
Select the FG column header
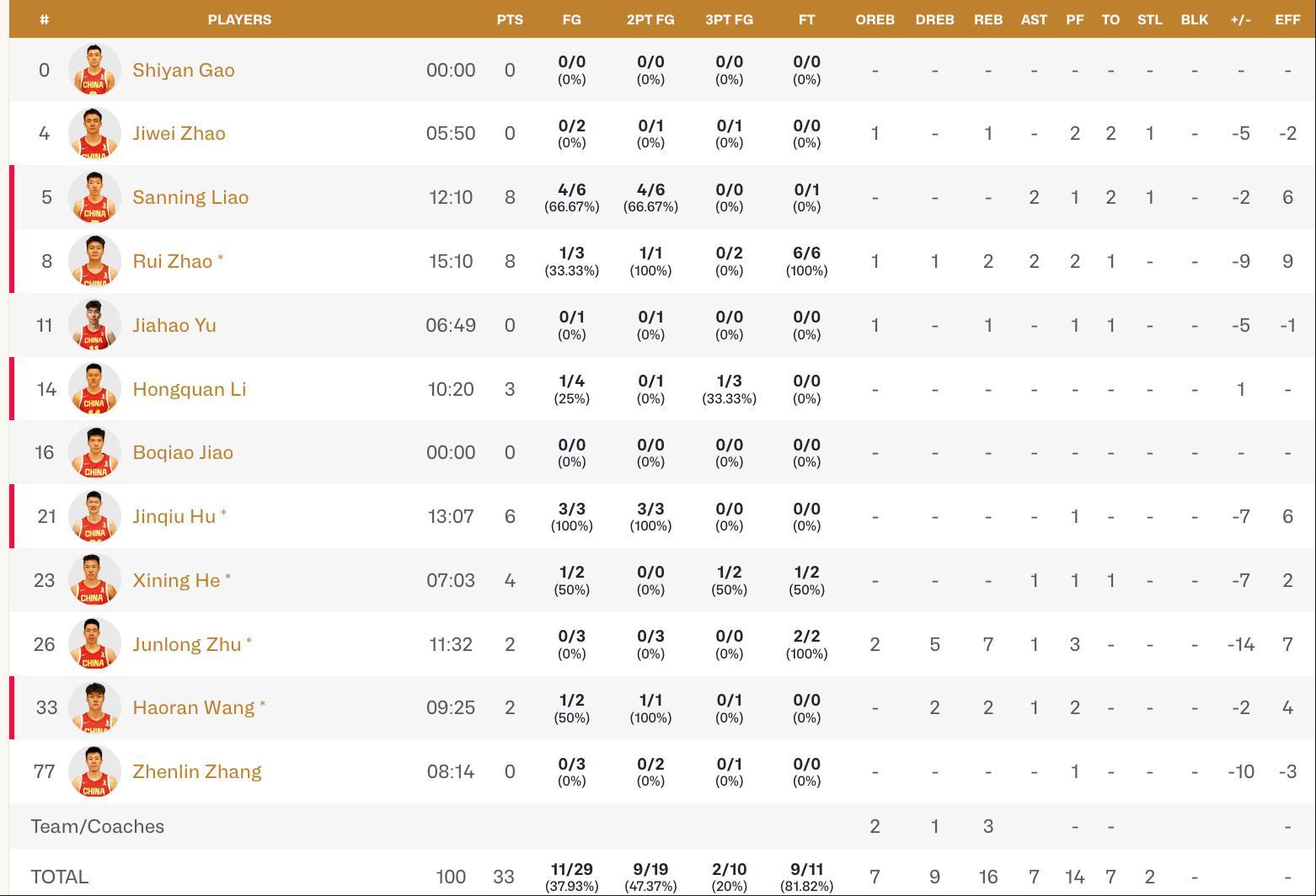tap(571, 19)
